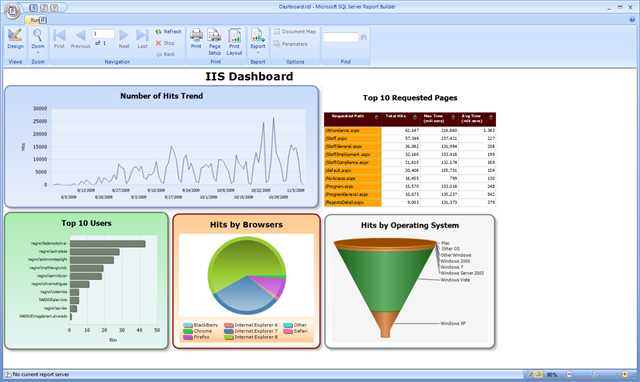Click the topmost bar in Top 10 Users chart
This screenshot has width=640, height=382.
[x=108, y=244]
